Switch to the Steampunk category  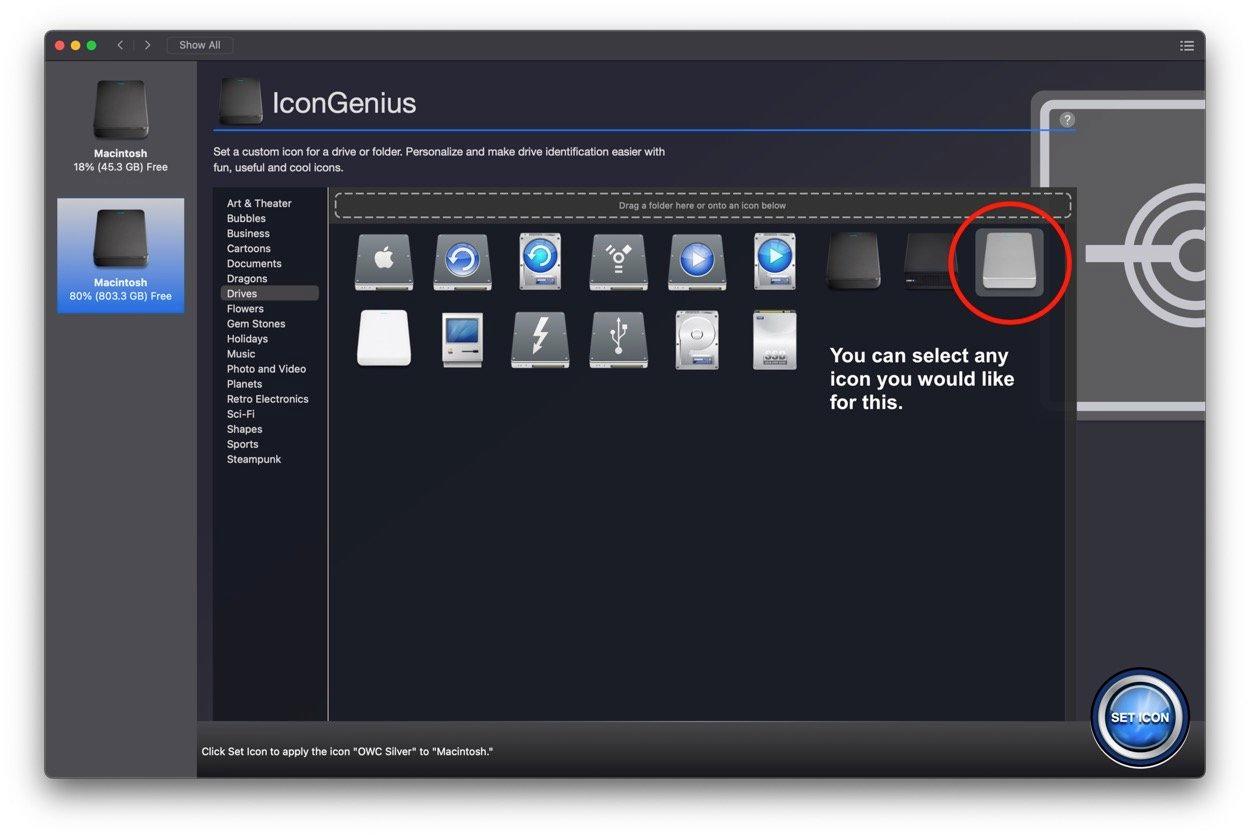click(x=252, y=458)
